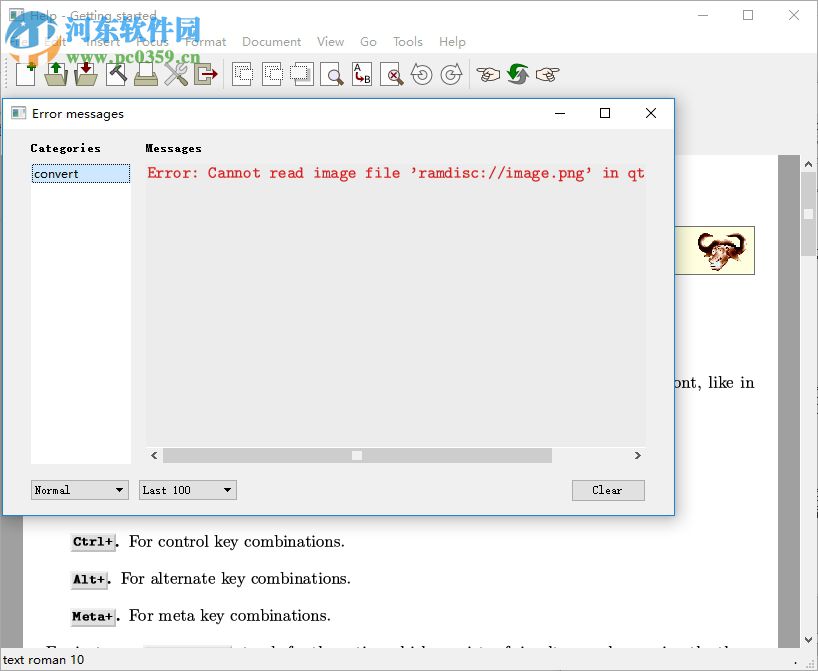Viewport: 818px width, 671px height.
Task: Create a new document
Action: 23,74
